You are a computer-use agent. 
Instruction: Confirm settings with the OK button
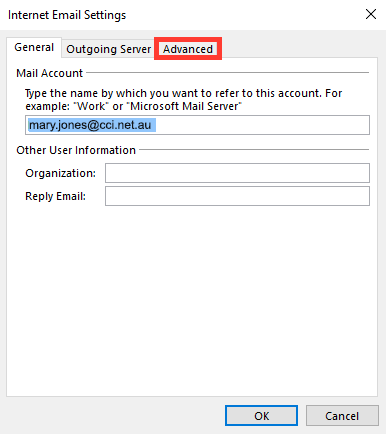[261, 416]
